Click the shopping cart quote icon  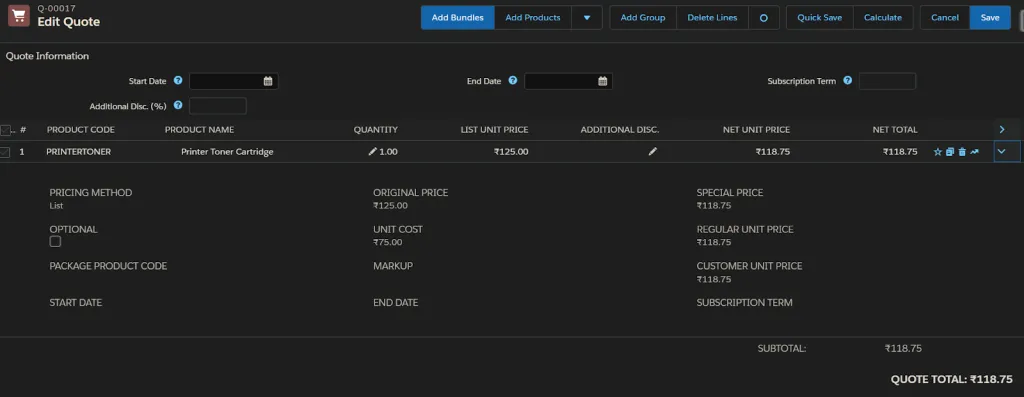19,16
